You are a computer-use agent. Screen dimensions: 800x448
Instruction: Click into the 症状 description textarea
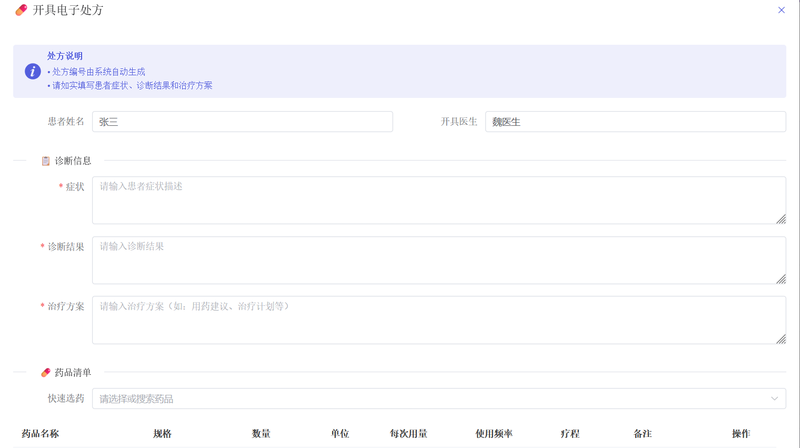pos(439,200)
